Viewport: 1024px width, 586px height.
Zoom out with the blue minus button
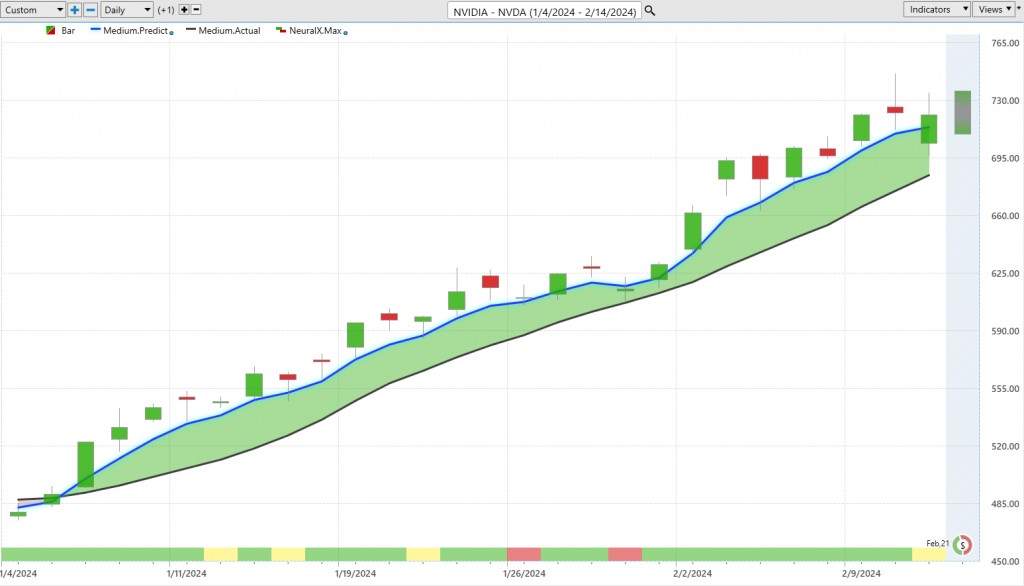[91, 10]
